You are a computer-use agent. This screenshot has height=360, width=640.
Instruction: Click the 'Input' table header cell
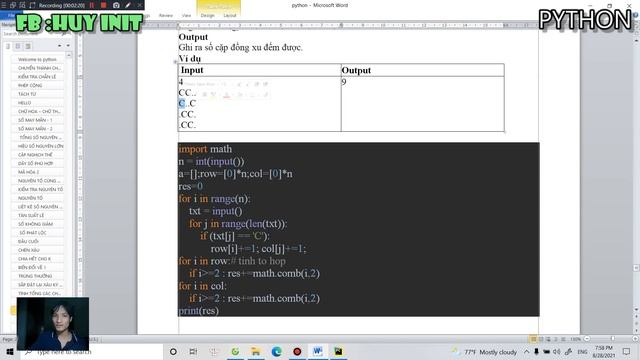tap(260, 70)
